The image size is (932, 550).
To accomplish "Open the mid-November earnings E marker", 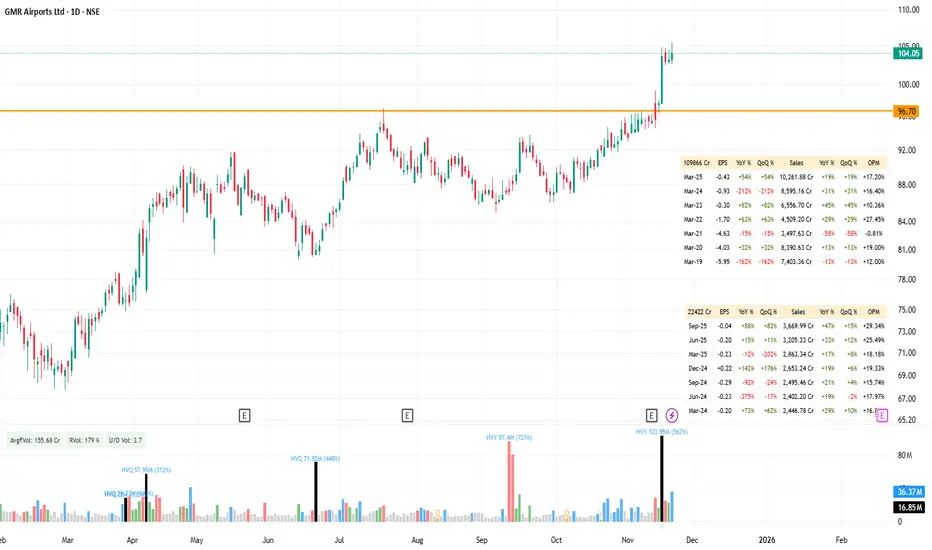I will point(651,416).
